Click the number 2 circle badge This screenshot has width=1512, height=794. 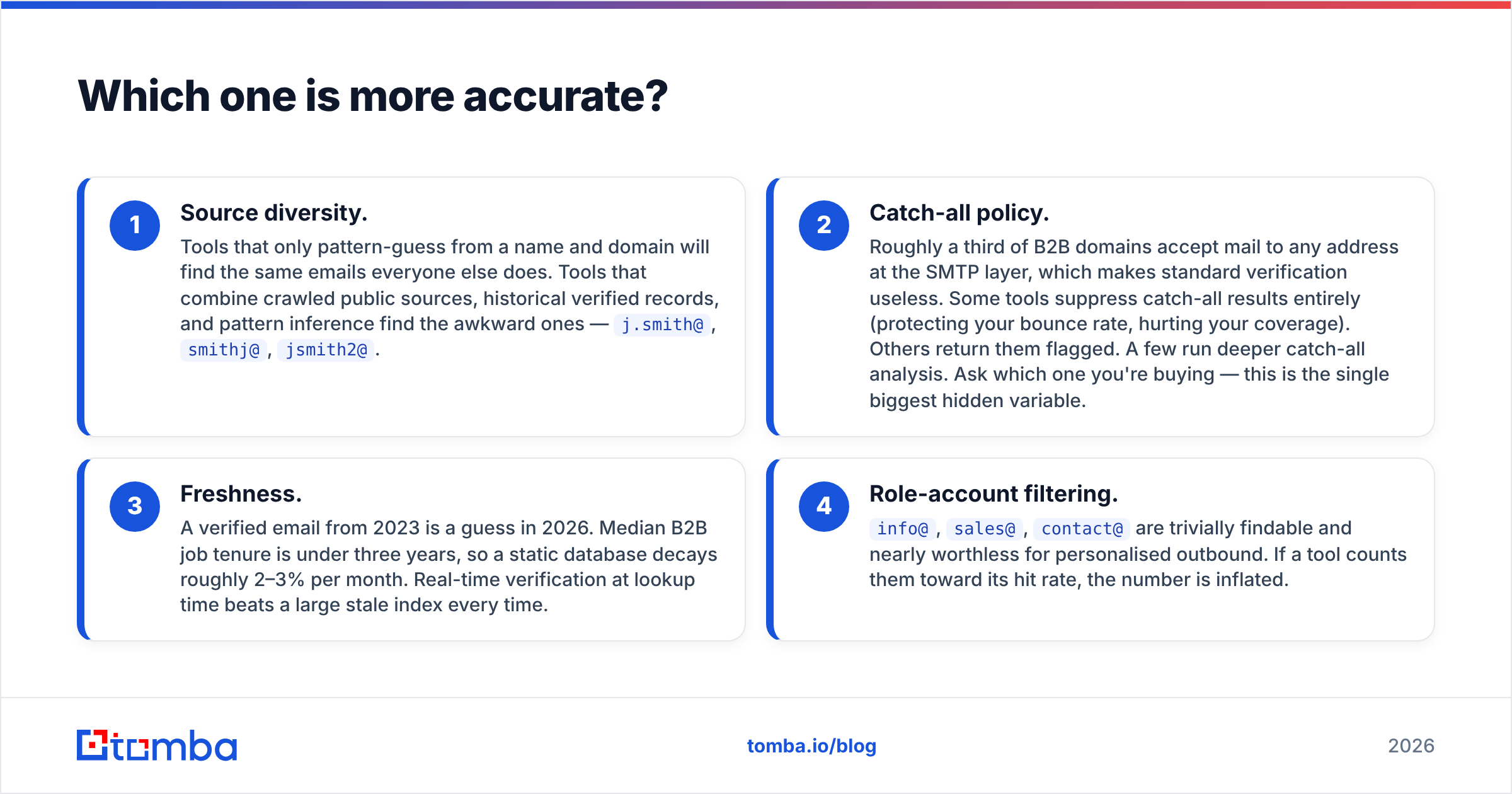pyautogui.click(x=824, y=226)
